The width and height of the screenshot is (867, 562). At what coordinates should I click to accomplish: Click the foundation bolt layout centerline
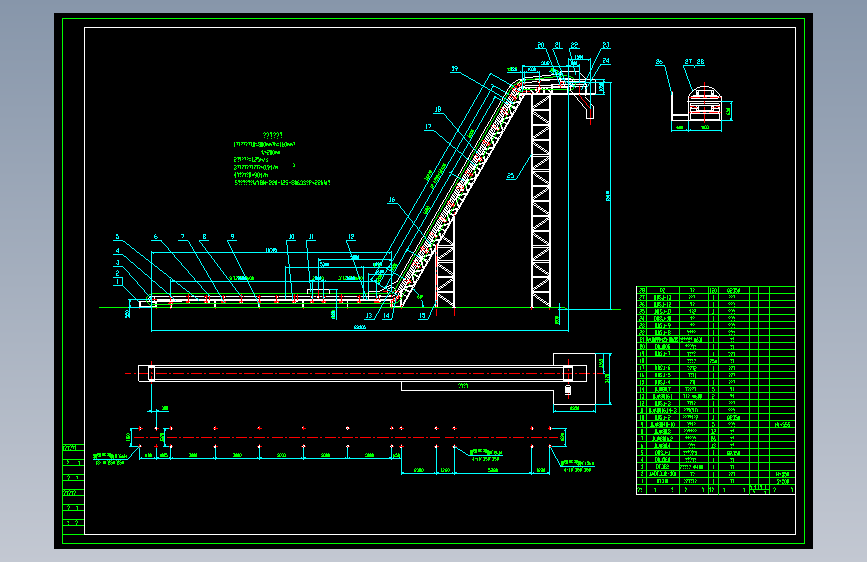[x=348, y=437]
